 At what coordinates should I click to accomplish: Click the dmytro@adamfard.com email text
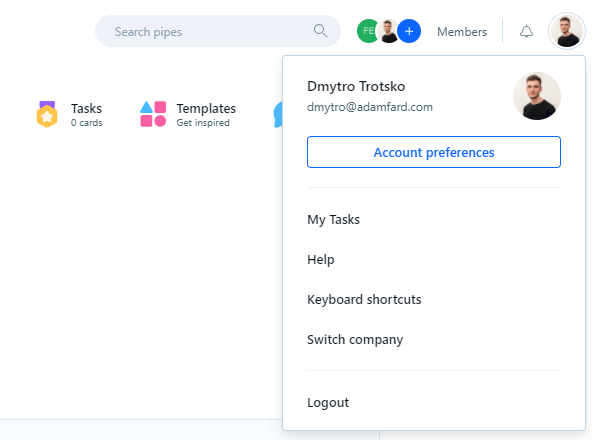[x=369, y=107]
